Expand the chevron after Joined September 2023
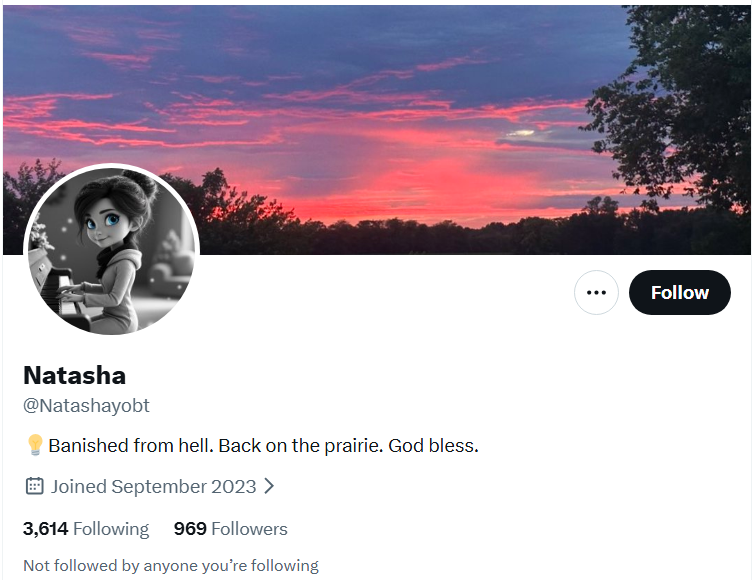Viewport: 754px width, 580px height. [269, 486]
